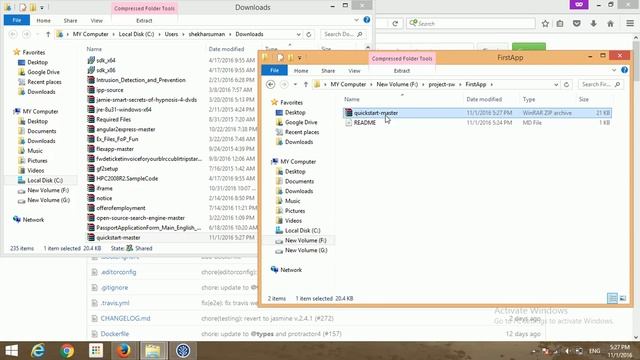
Task: Sort by Size column in FirstApp window
Action: point(584,99)
